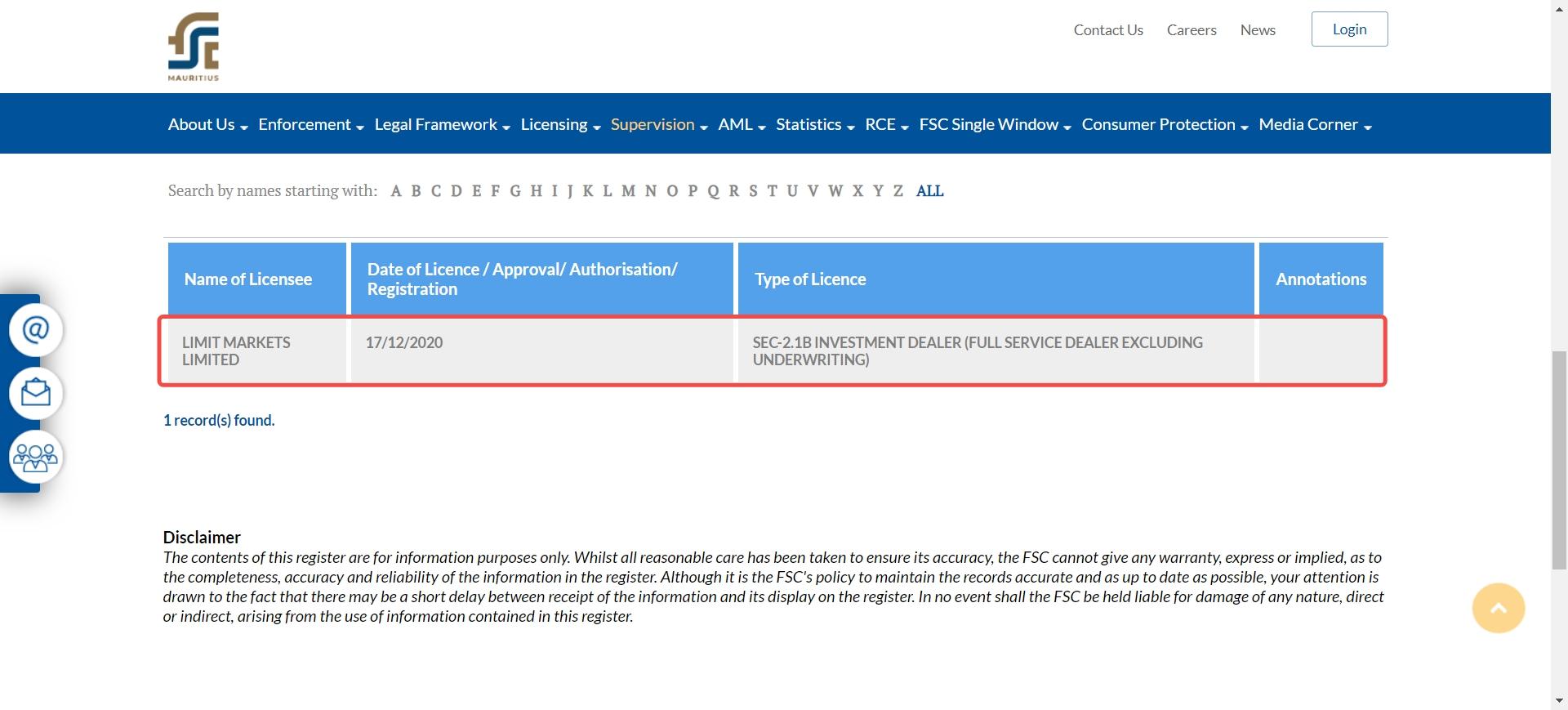1568x710 pixels.
Task: Expand the Licensing menu
Action: tap(560, 124)
